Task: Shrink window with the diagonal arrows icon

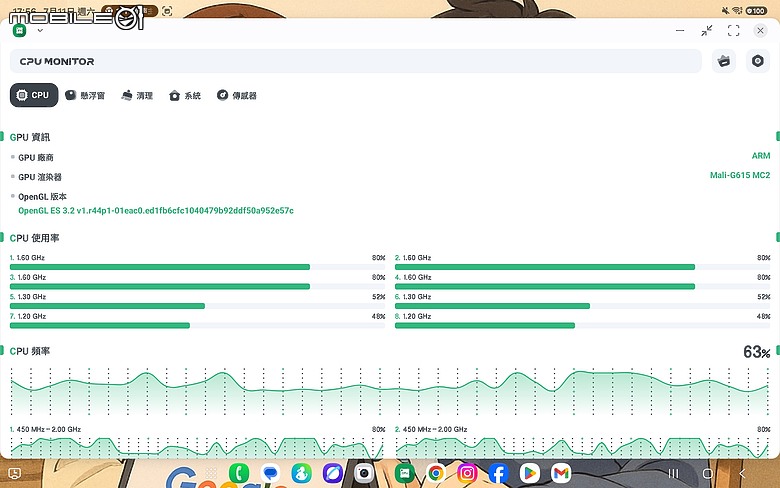Action: (706, 30)
